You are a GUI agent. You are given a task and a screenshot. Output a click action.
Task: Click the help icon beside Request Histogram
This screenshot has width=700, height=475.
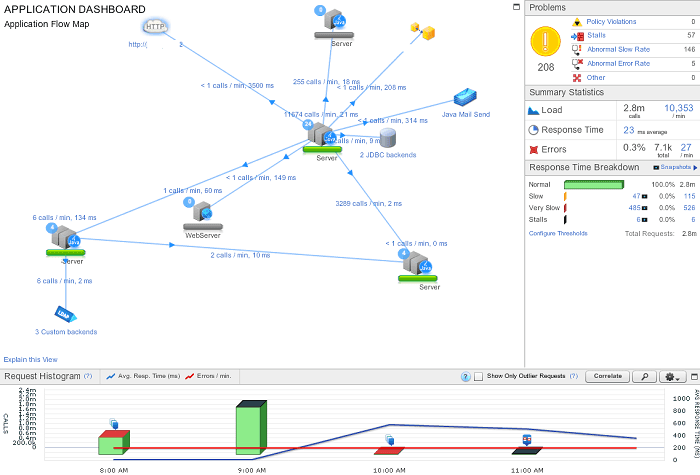point(87,377)
